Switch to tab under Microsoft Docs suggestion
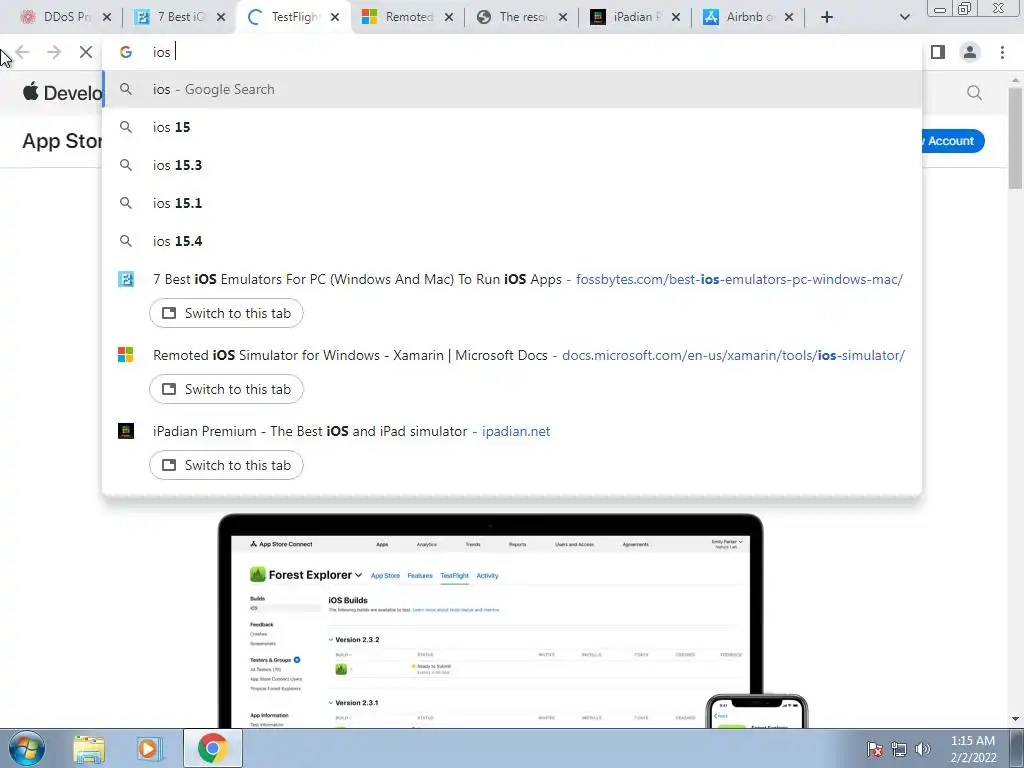Viewport: 1024px width, 768px height. (226, 389)
